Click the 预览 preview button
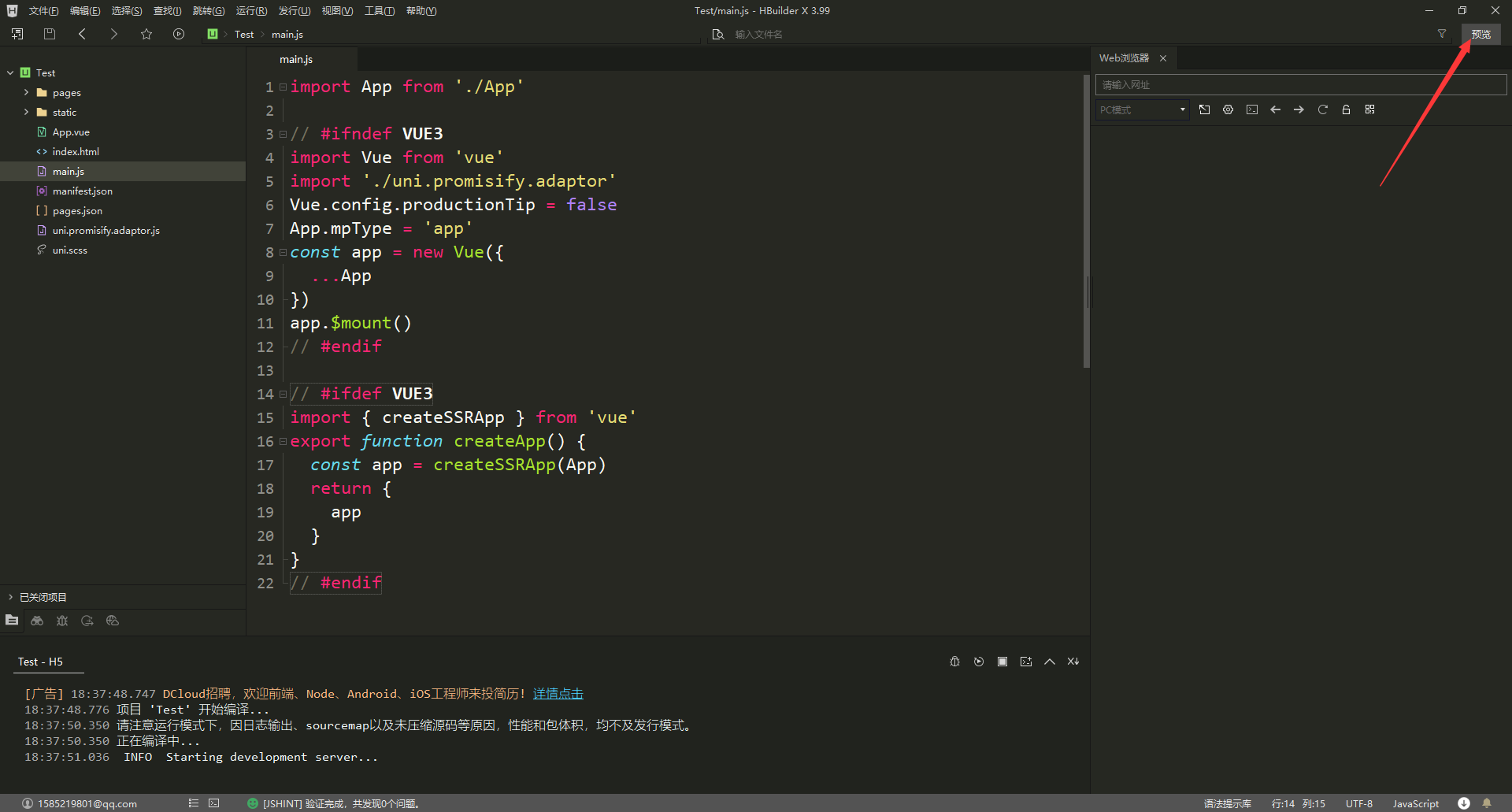 (x=1480, y=34)
